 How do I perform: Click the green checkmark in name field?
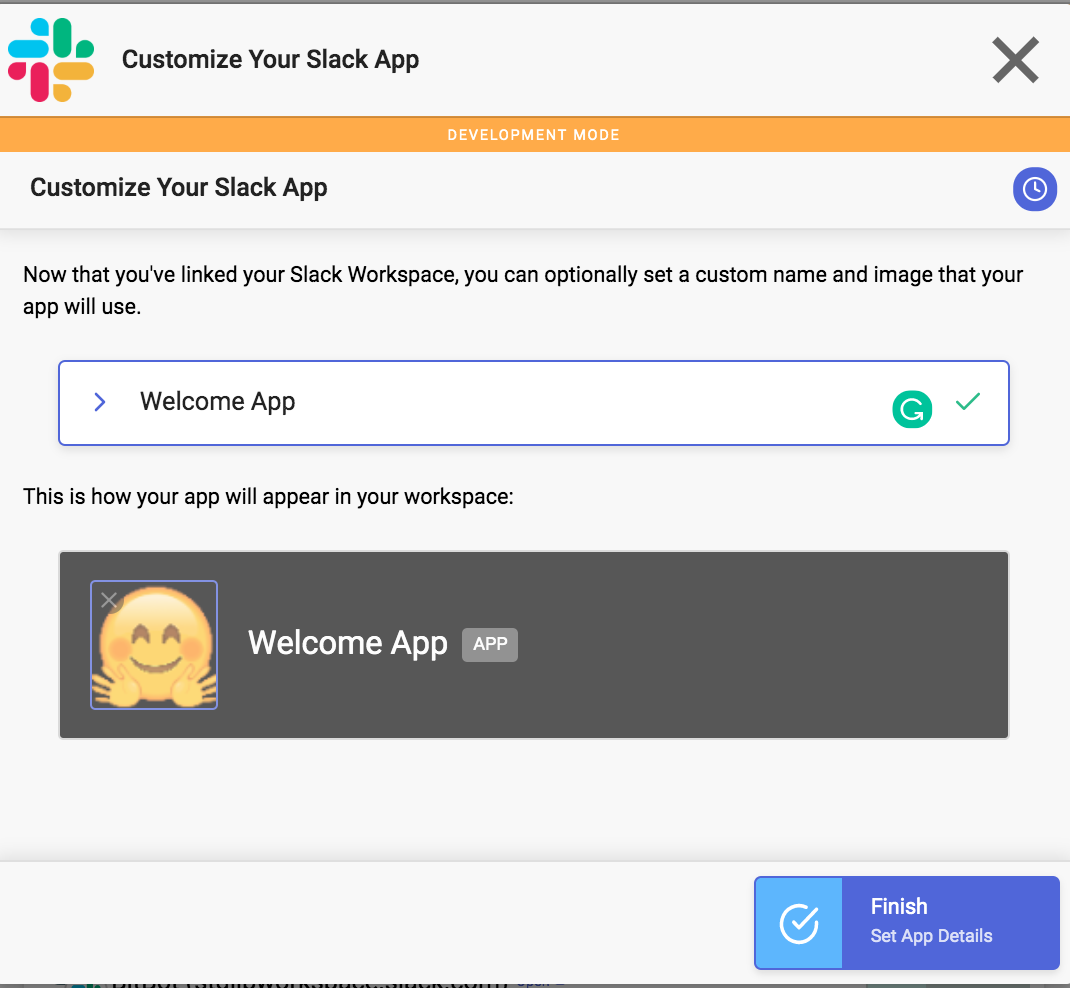click(x=968, y=402)
